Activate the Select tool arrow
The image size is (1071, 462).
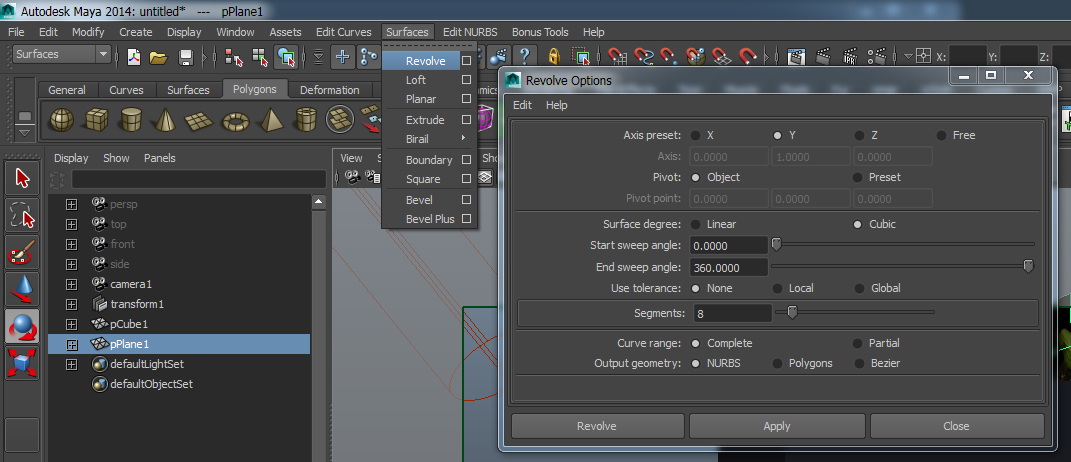[x=22, y=179]
